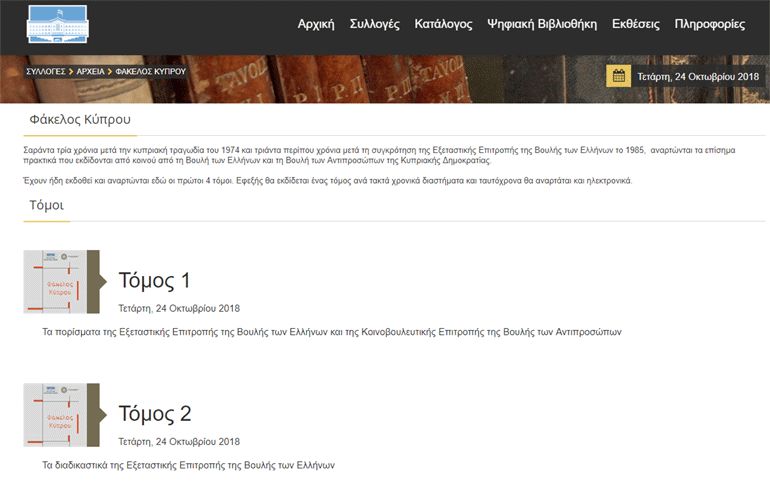Go back to ΑΡΧΕΙΑ via breadcrumb

[90, 72]
